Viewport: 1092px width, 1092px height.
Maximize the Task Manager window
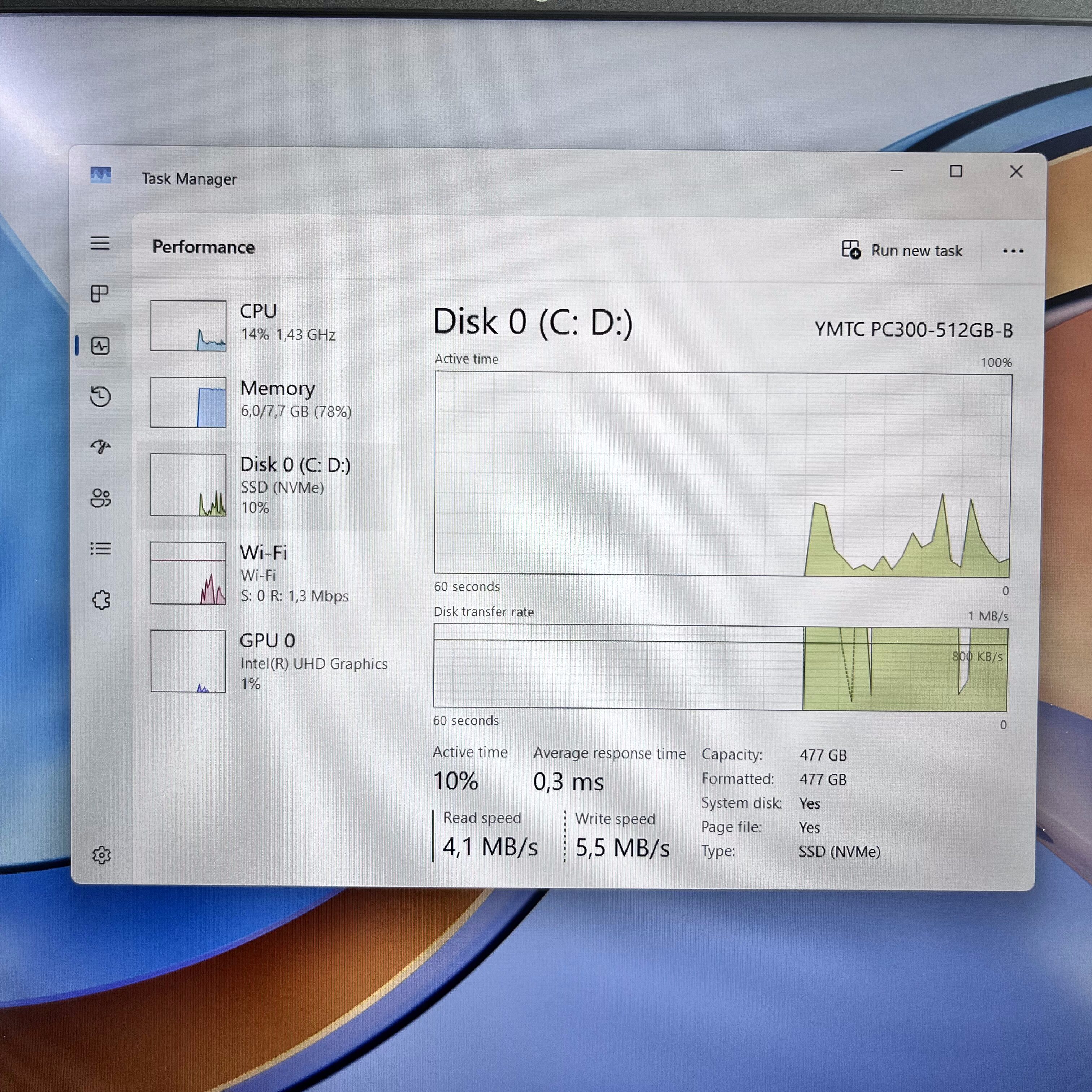coord(956,171)
